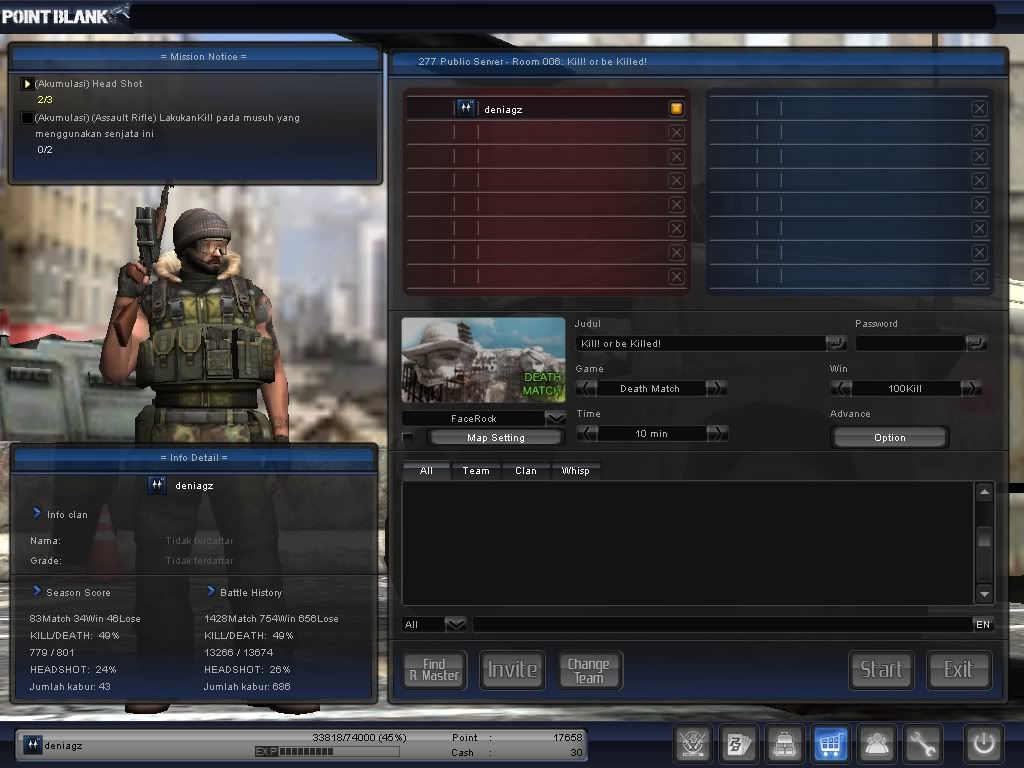Click the Change Team button
The image size is (1024, 768).
point(589,670)
